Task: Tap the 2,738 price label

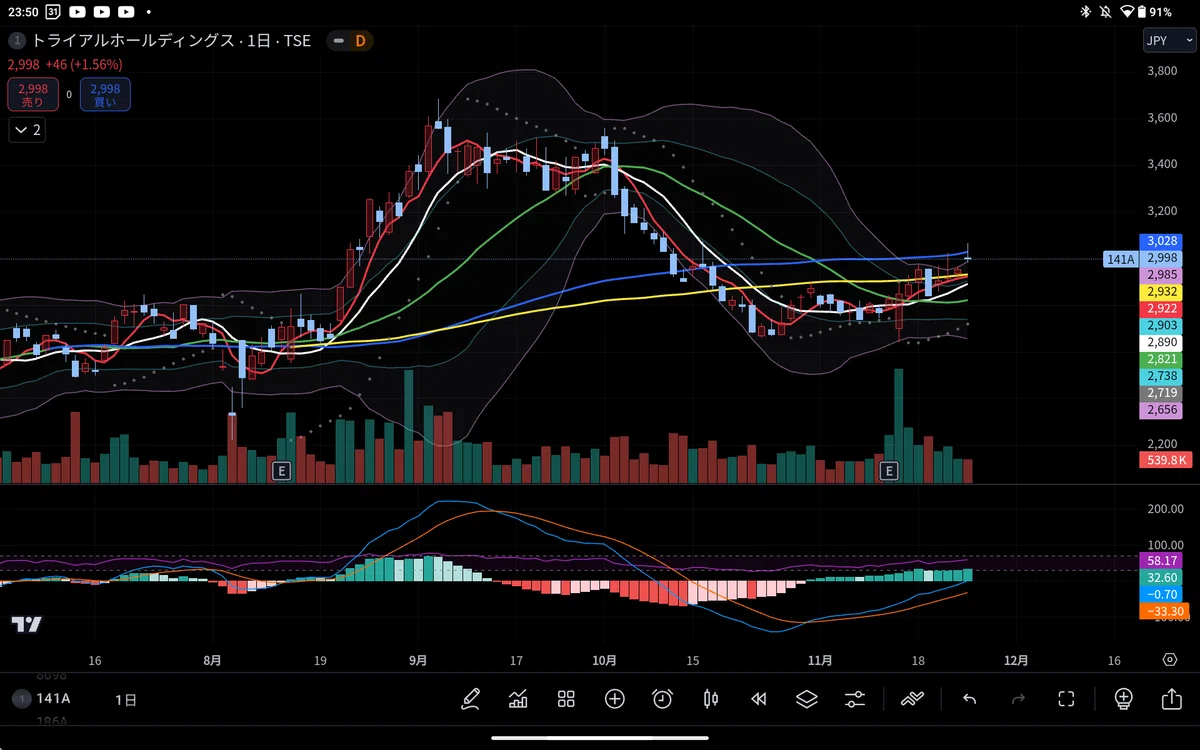Action: click(x=1162, y=376)
